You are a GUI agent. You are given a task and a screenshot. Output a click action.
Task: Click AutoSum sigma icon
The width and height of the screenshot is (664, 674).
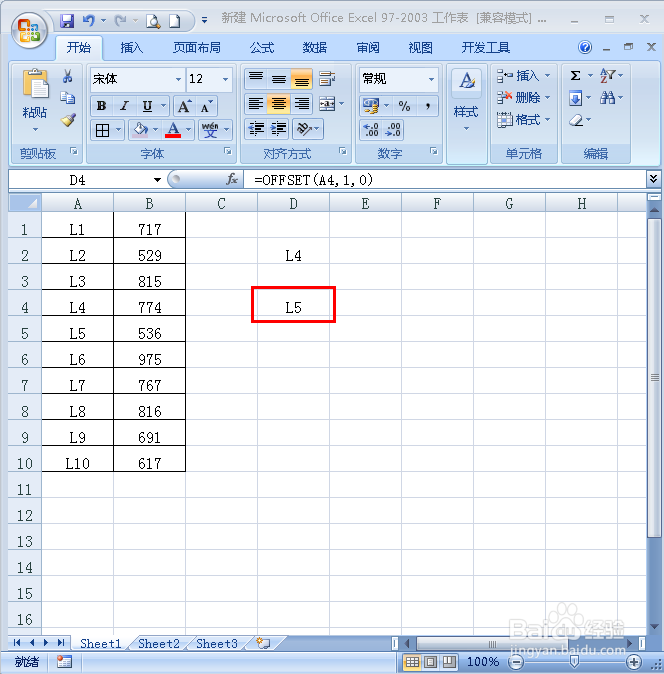click(575, 76)
